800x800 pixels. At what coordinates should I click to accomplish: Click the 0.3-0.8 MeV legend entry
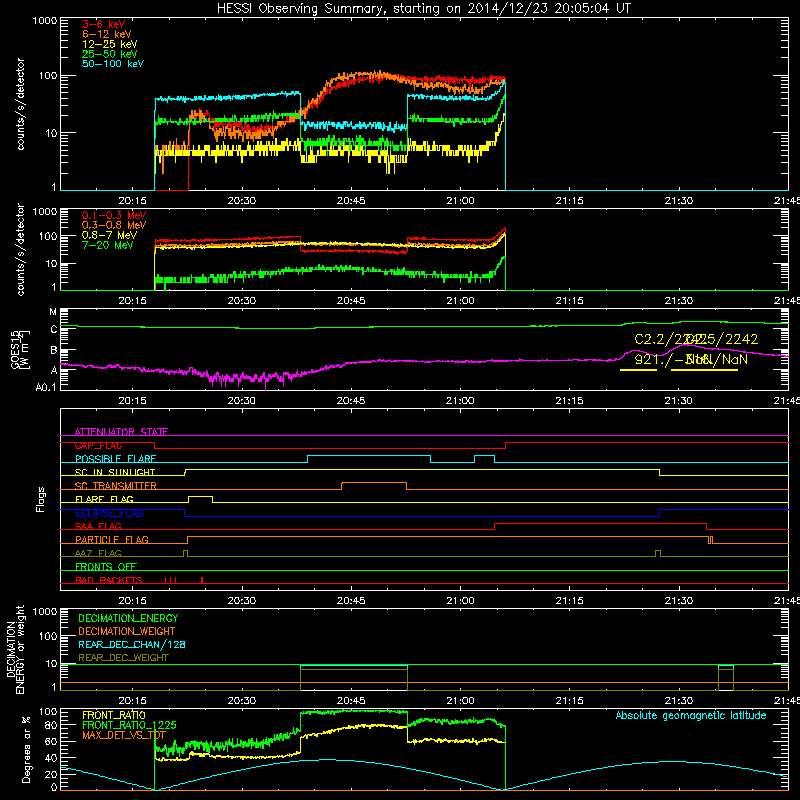pyautogui.click(x=114, y=226)
